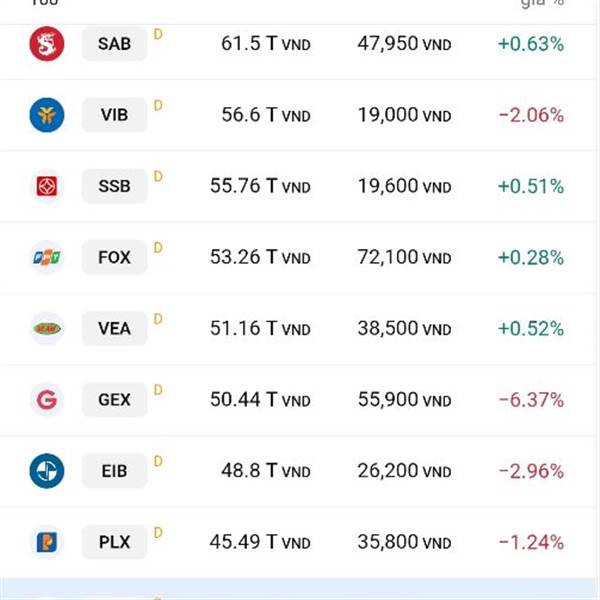
Task: Open the GEX ticker symbol button
Action: [x=114, y=399]
